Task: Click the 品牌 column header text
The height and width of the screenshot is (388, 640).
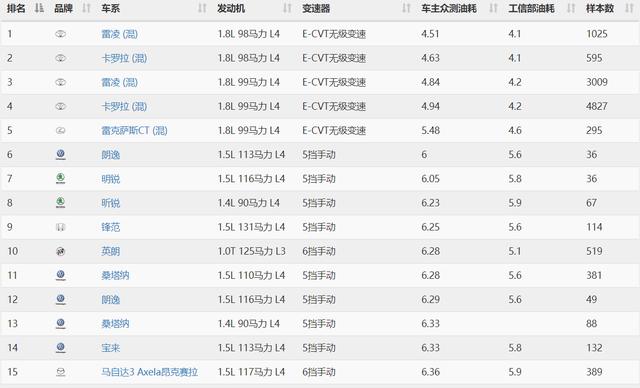Action: pyautogui.click(x=63, y=8)
